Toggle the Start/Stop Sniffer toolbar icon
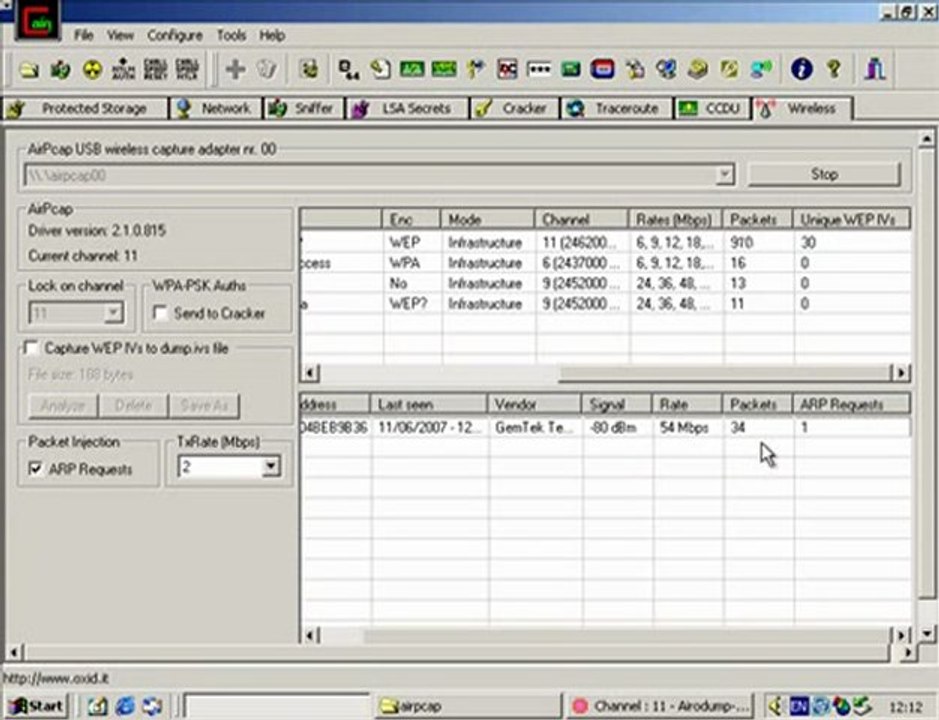Image resolution: width=939 pixels, height=720 pixels. (x=60, y=69)
